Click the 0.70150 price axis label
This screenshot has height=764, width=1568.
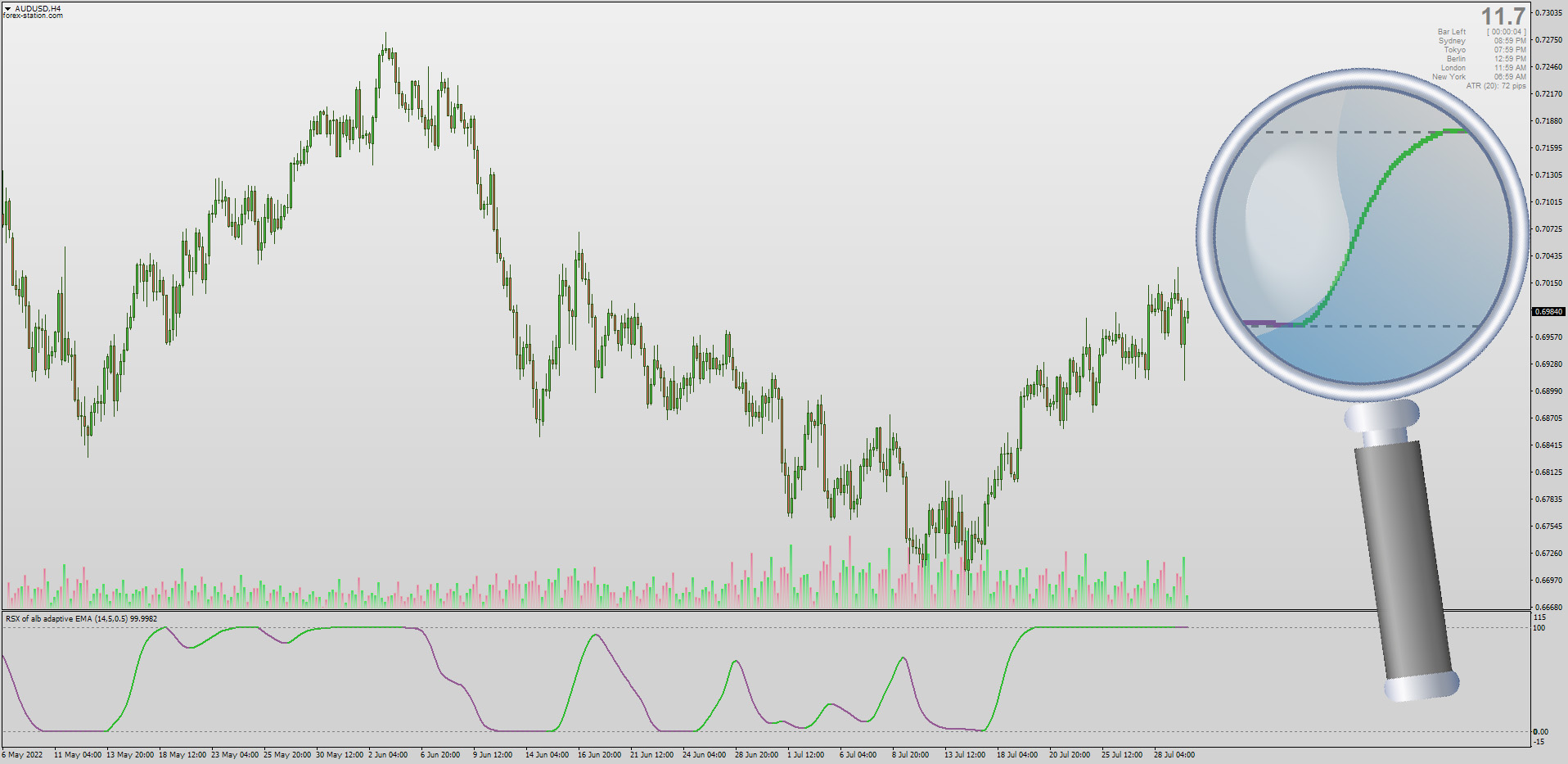1549,283
